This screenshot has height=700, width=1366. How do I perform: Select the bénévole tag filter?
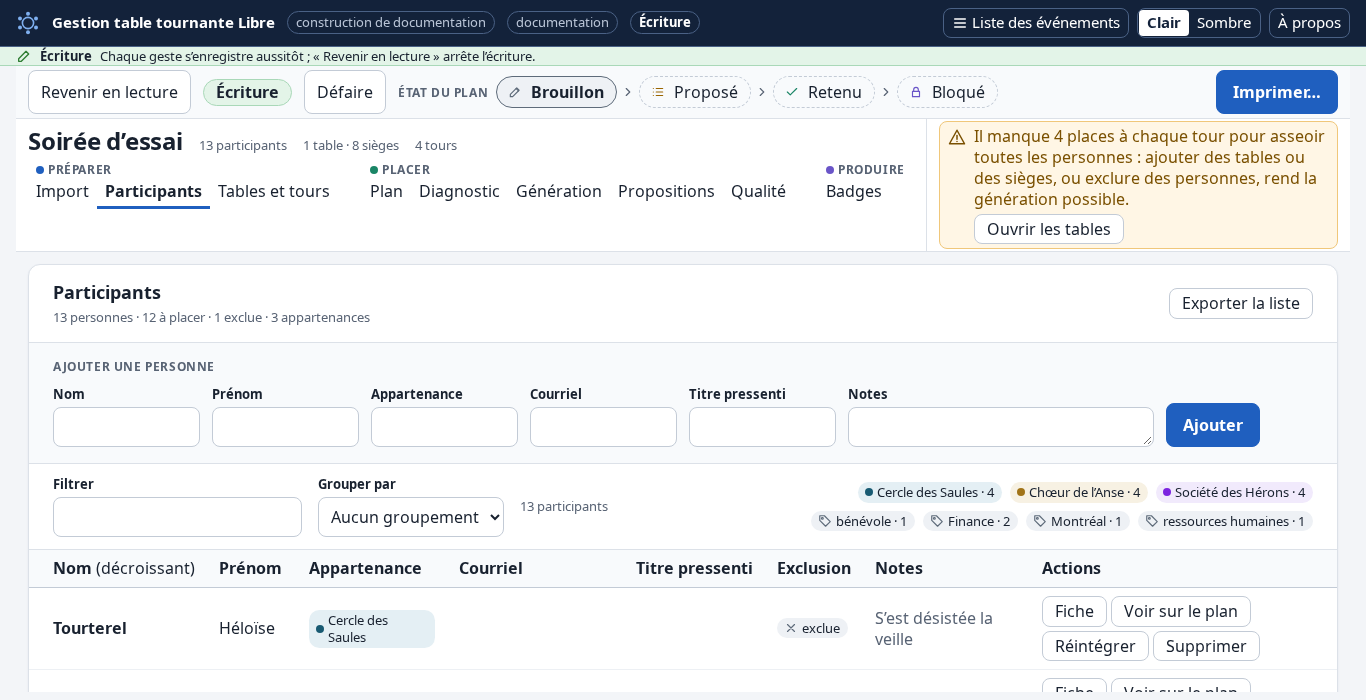click(x=863, y=521)
